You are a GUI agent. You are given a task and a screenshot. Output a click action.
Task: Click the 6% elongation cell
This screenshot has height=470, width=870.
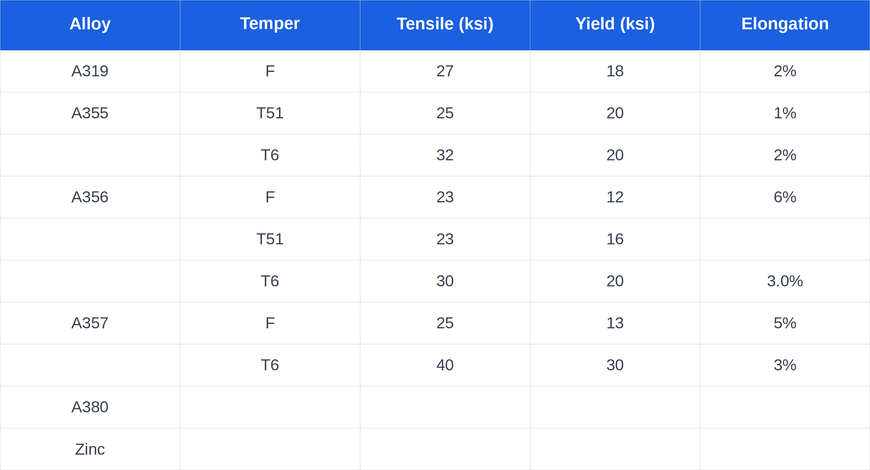[785, 197]
